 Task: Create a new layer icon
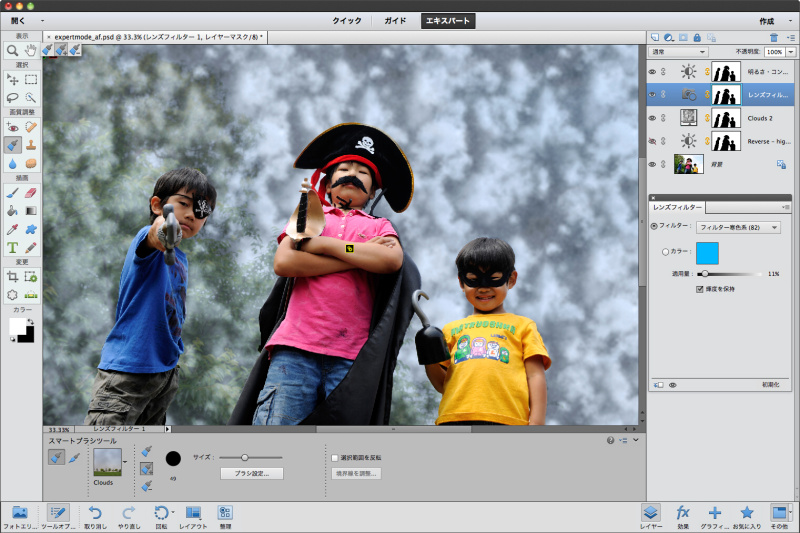tap(655, 38)
